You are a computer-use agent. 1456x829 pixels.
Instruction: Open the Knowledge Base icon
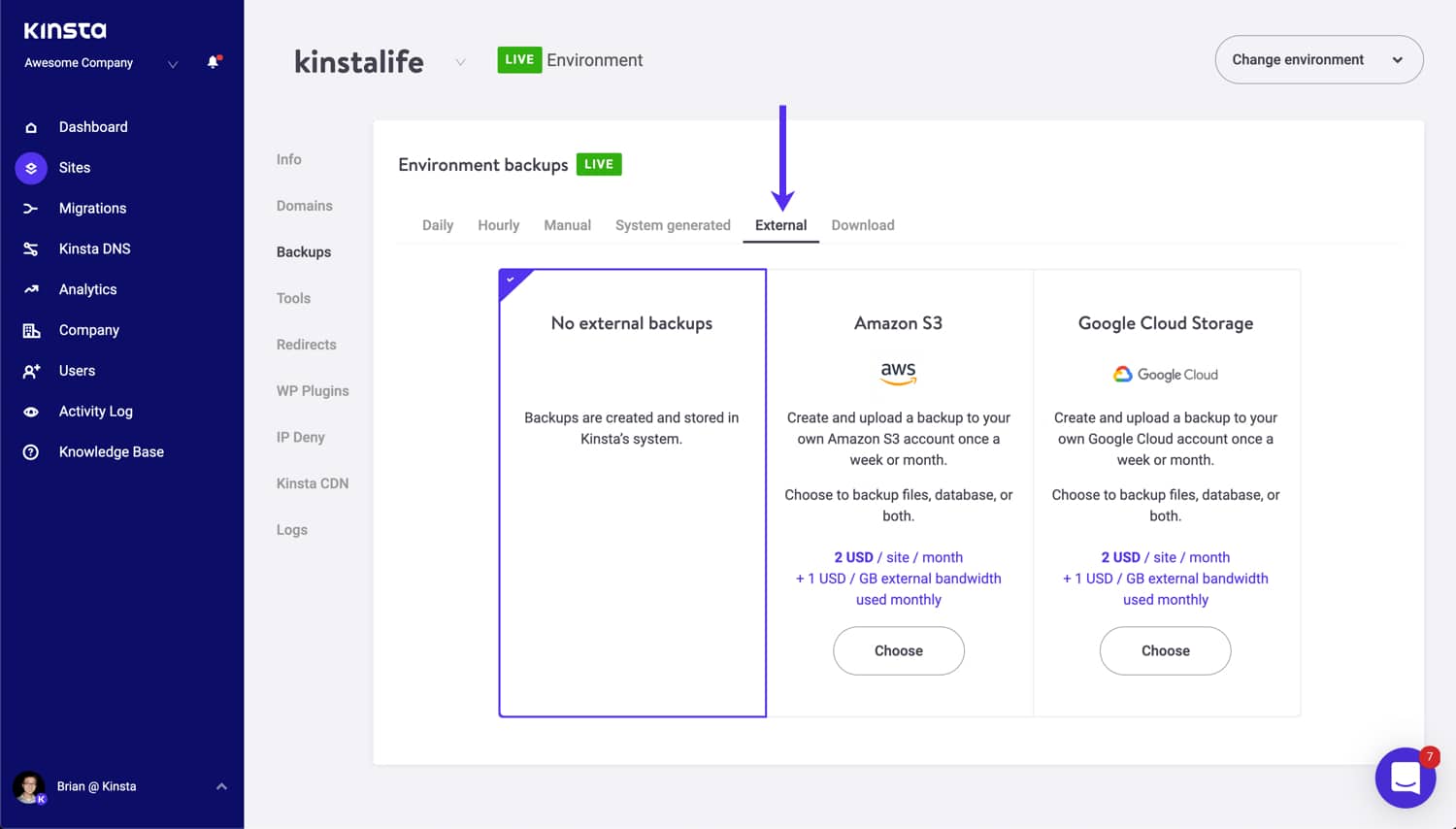click(30, 451)
